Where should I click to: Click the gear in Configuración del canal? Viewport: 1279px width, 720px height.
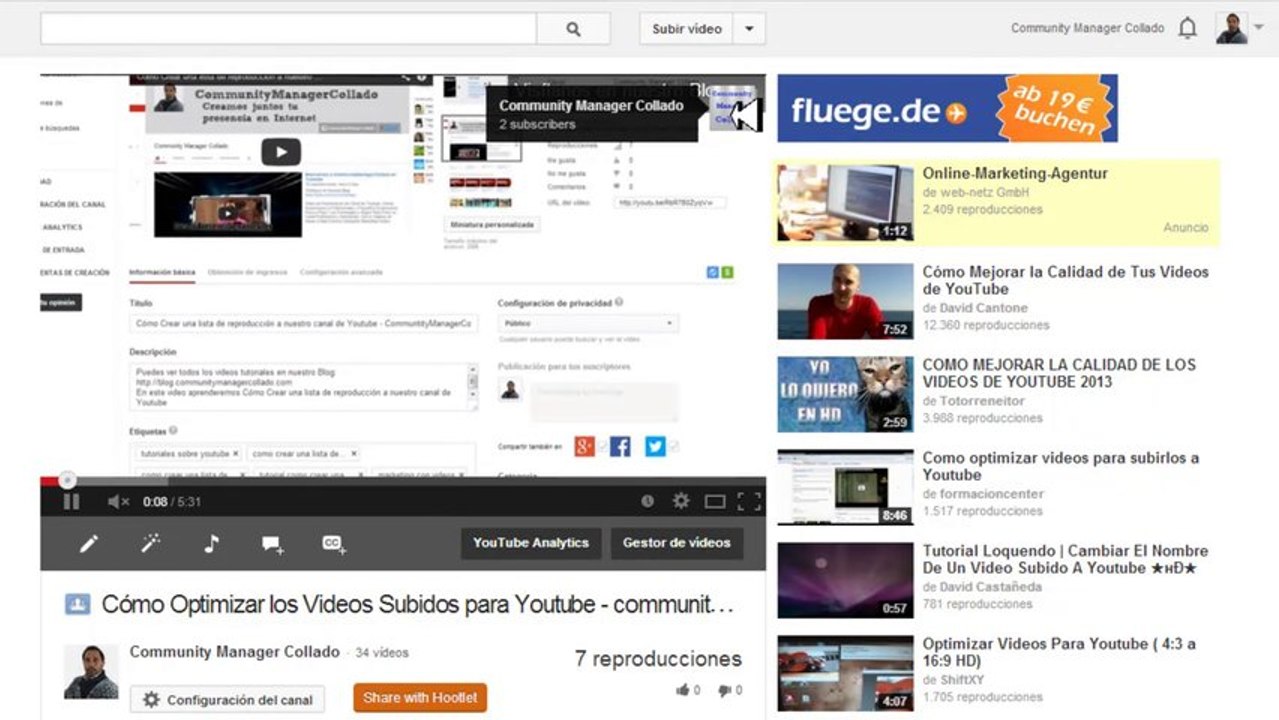[x=151, y=700]
